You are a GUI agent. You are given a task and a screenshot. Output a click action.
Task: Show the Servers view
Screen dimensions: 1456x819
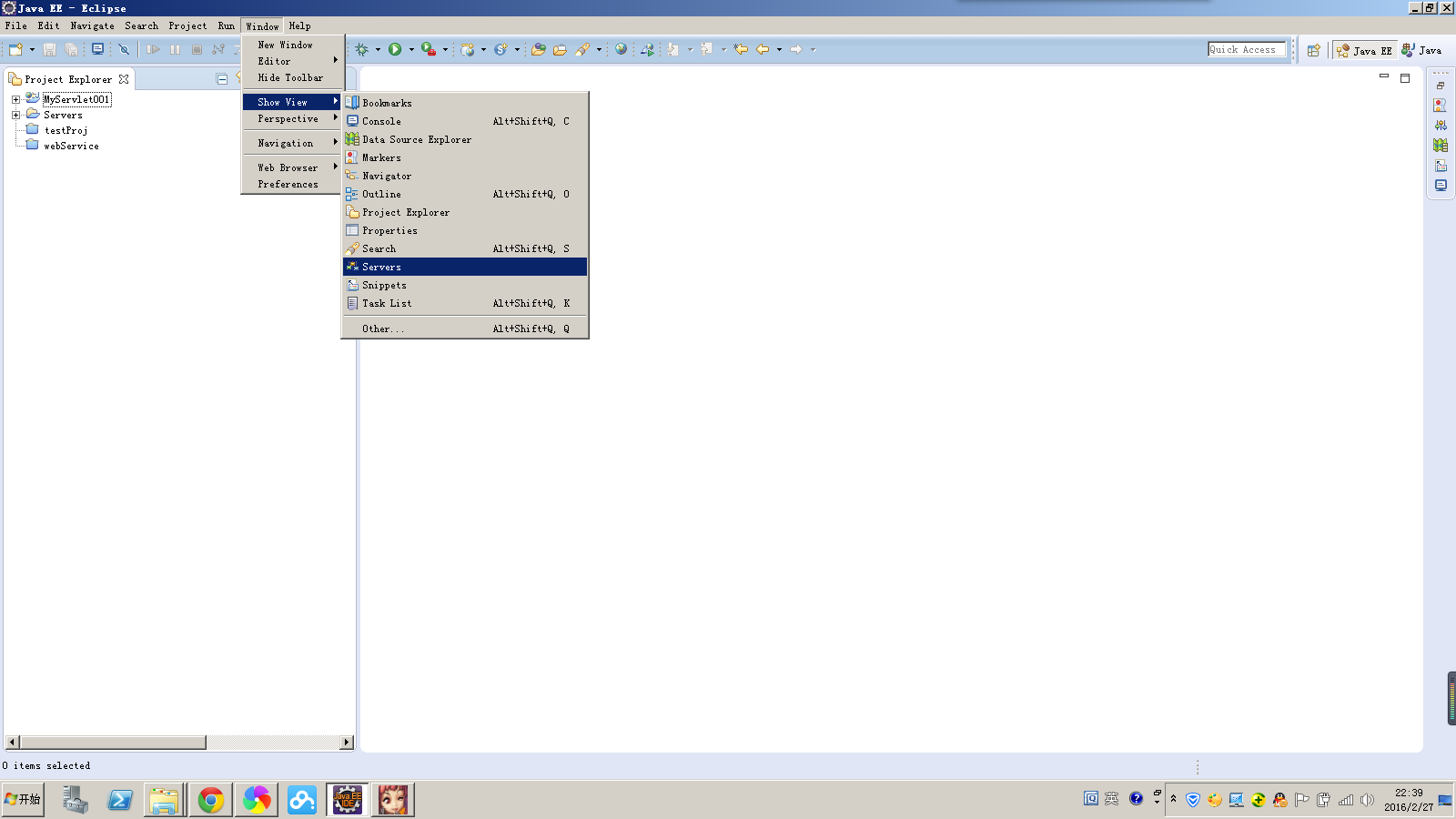(465, 267)
